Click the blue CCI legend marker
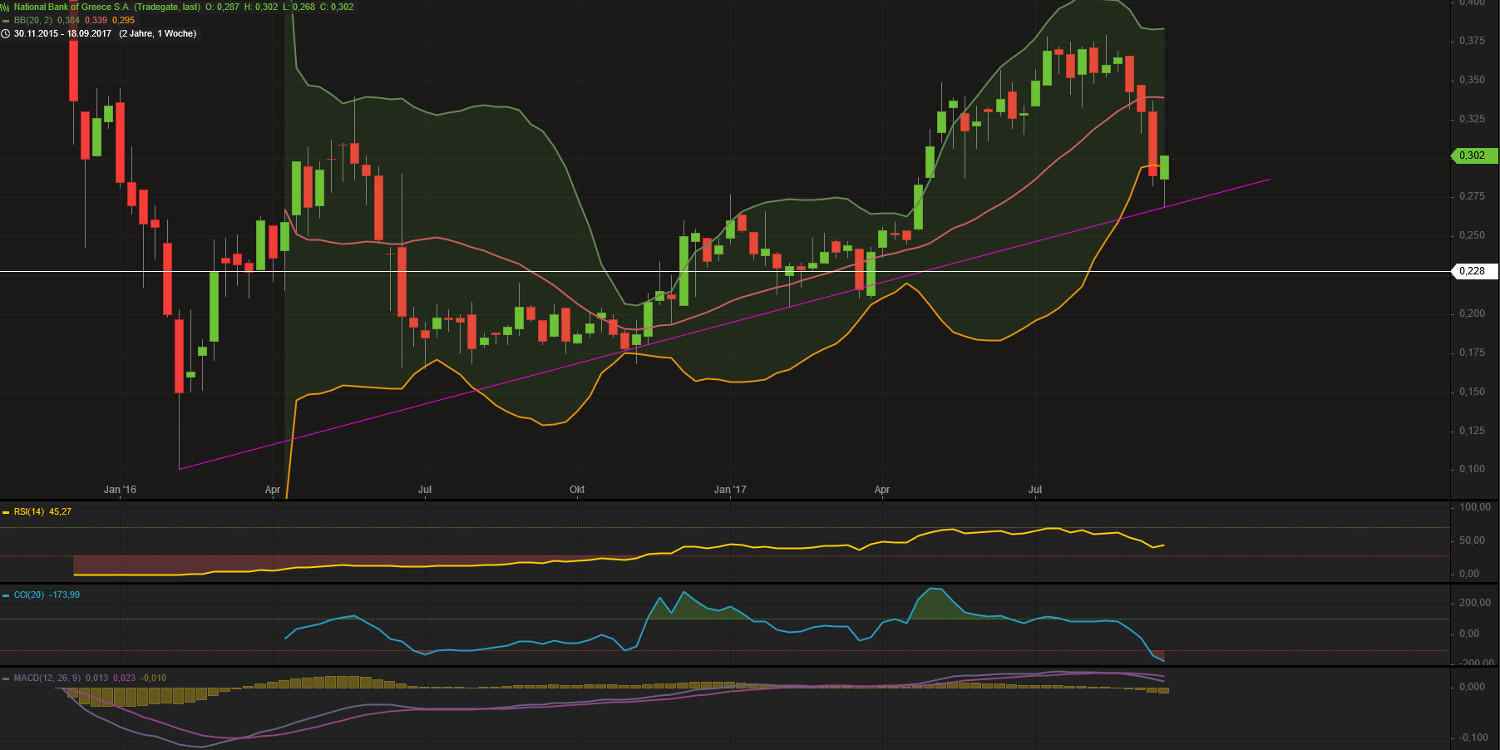The width and height of the screenshot is (1500, 750). click(6, 594)
